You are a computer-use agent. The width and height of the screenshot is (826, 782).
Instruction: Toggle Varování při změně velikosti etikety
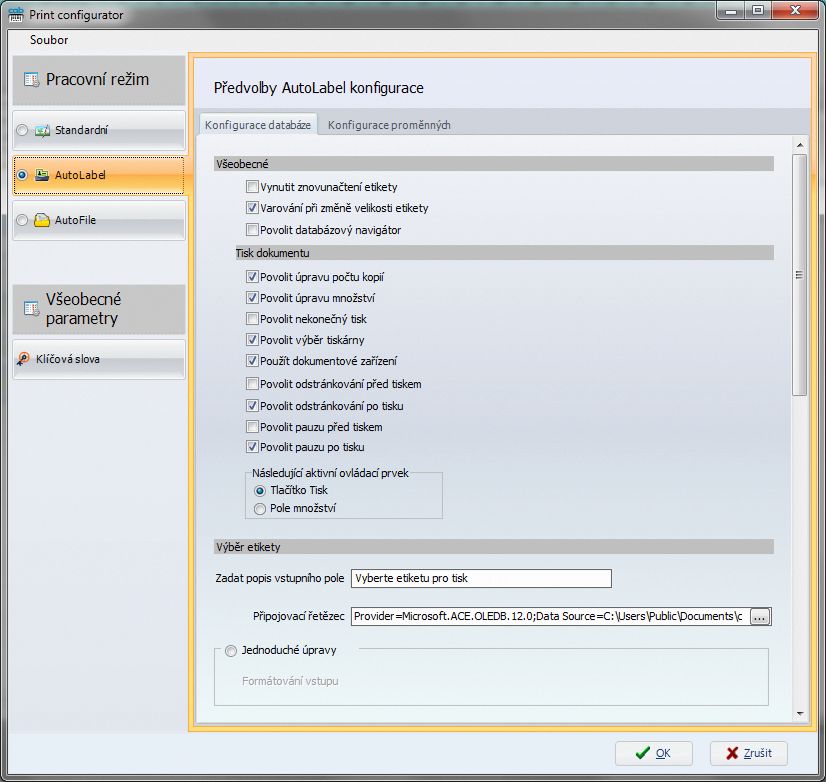click(x=252, y=208)
